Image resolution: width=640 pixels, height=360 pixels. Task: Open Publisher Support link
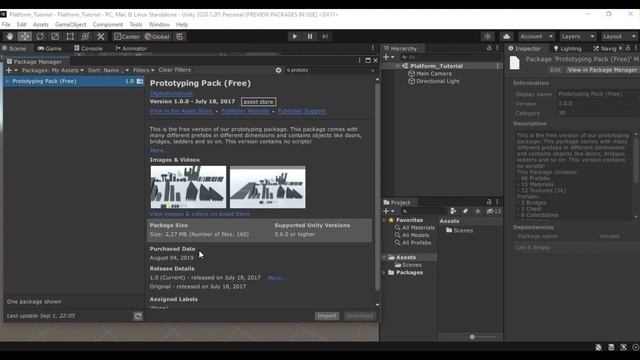(302, 111)
